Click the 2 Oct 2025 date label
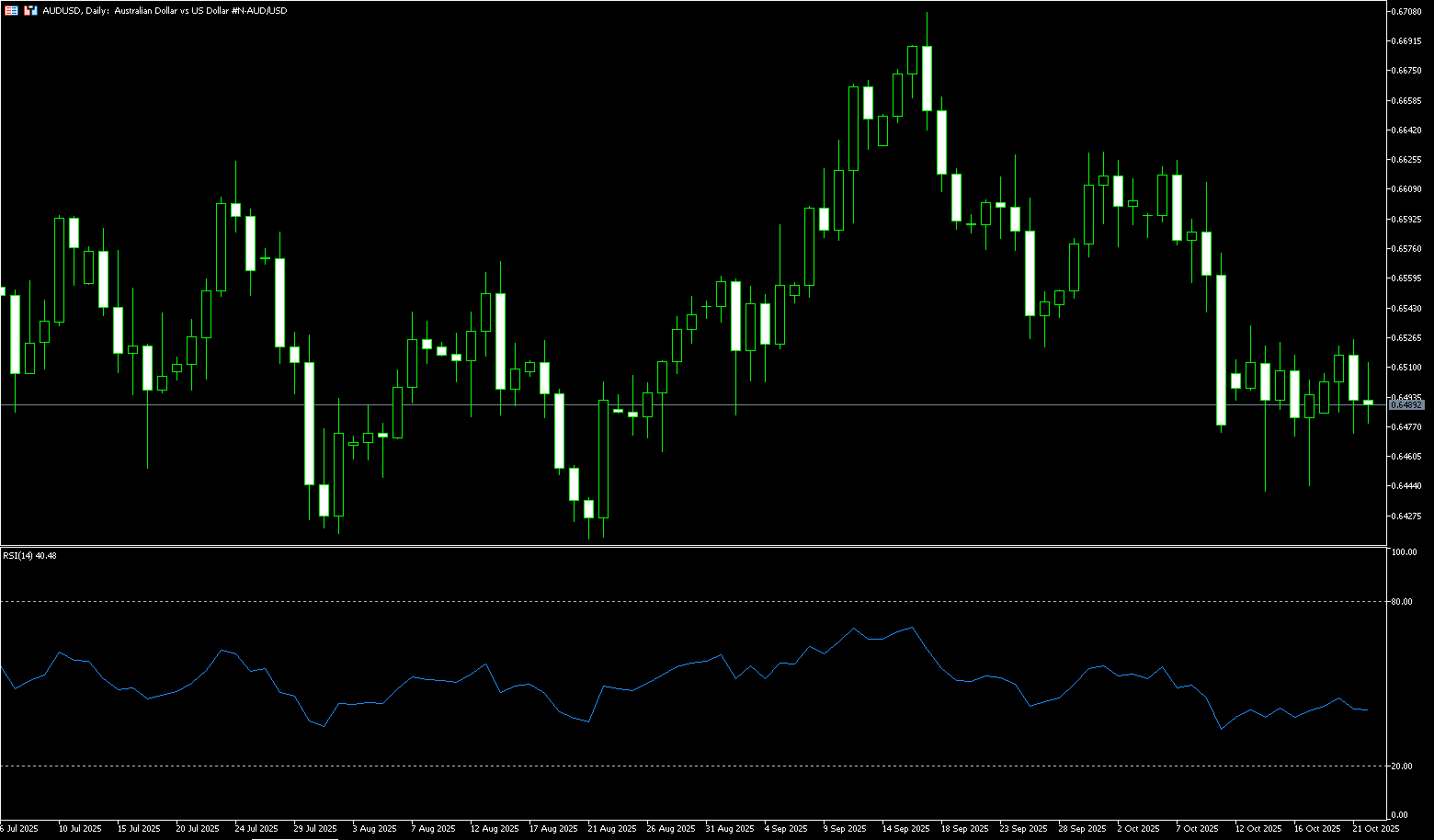Image resolution: width=1434 pixels, height=840 pixels. coord(1138,828)
